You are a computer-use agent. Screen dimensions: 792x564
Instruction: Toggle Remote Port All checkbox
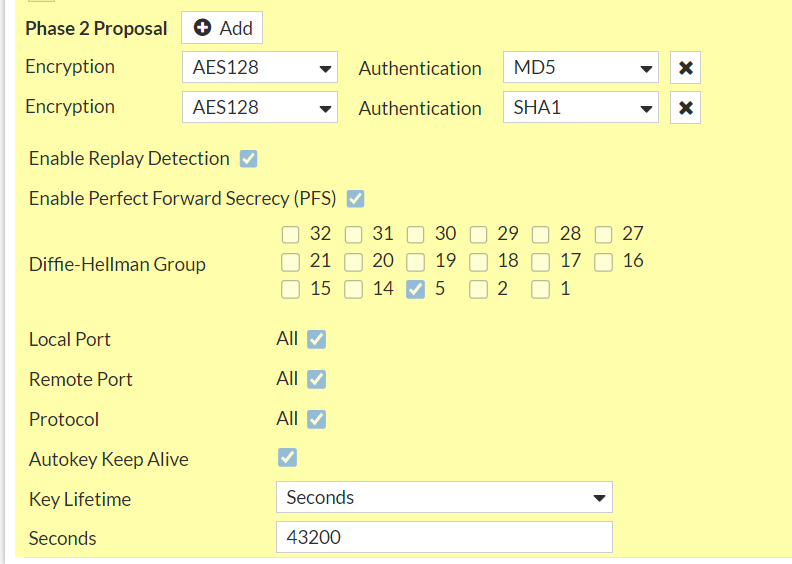coord(316,379)
